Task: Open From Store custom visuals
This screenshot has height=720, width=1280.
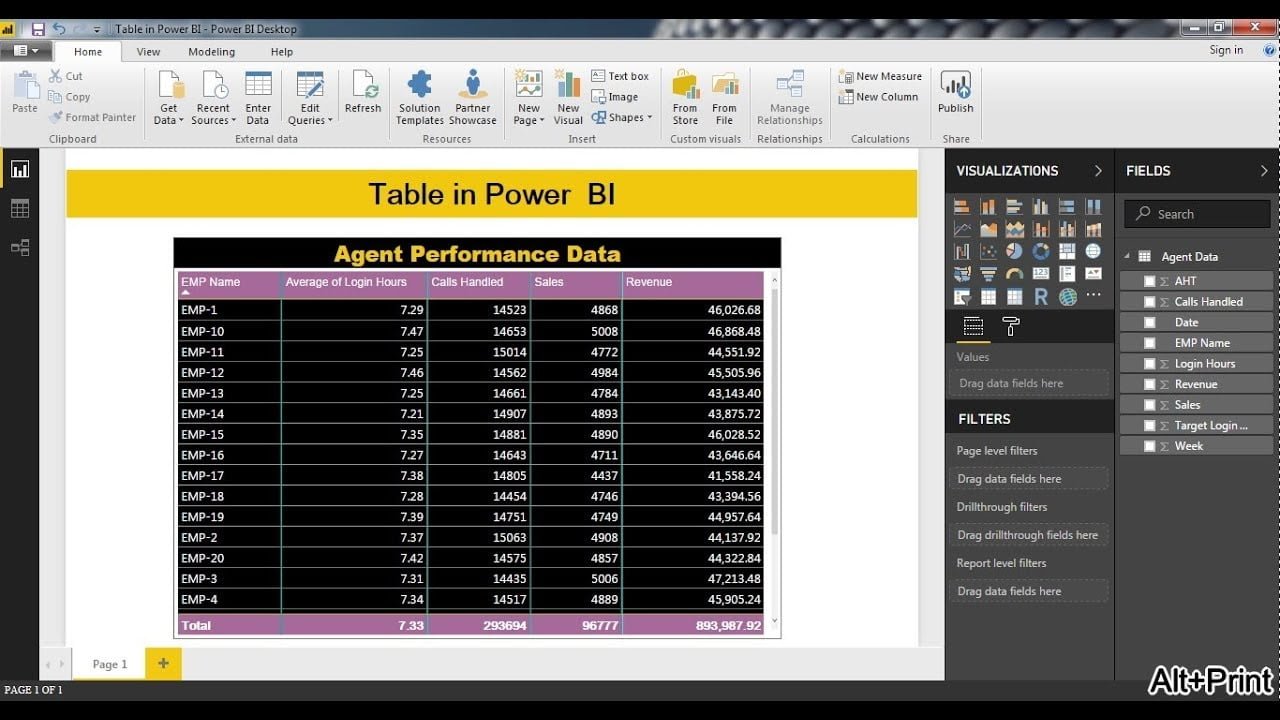Action: [685, 98]
